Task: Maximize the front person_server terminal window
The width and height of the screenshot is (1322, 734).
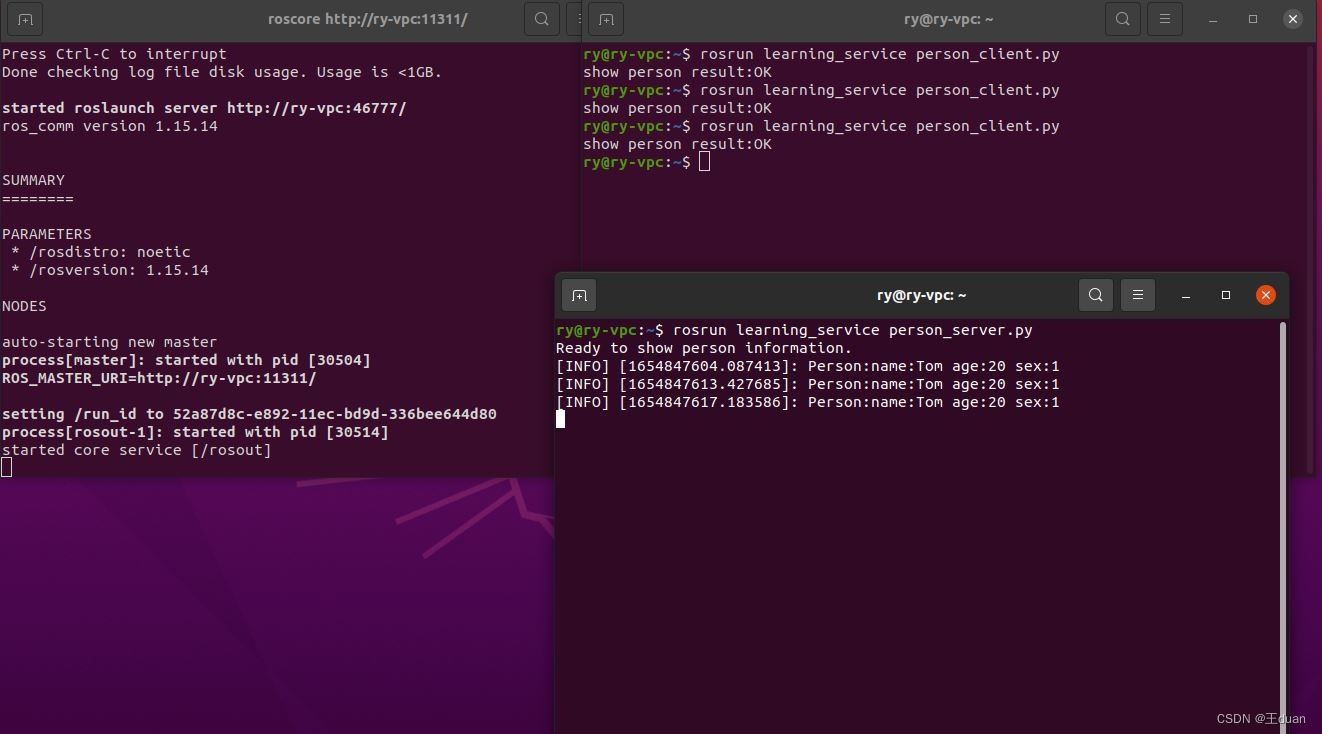Action: tap(1226, 295)
